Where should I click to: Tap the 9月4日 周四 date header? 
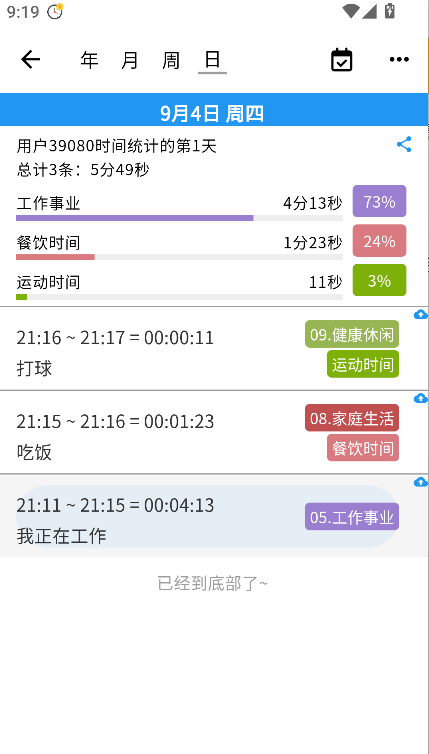click(213, 113)
